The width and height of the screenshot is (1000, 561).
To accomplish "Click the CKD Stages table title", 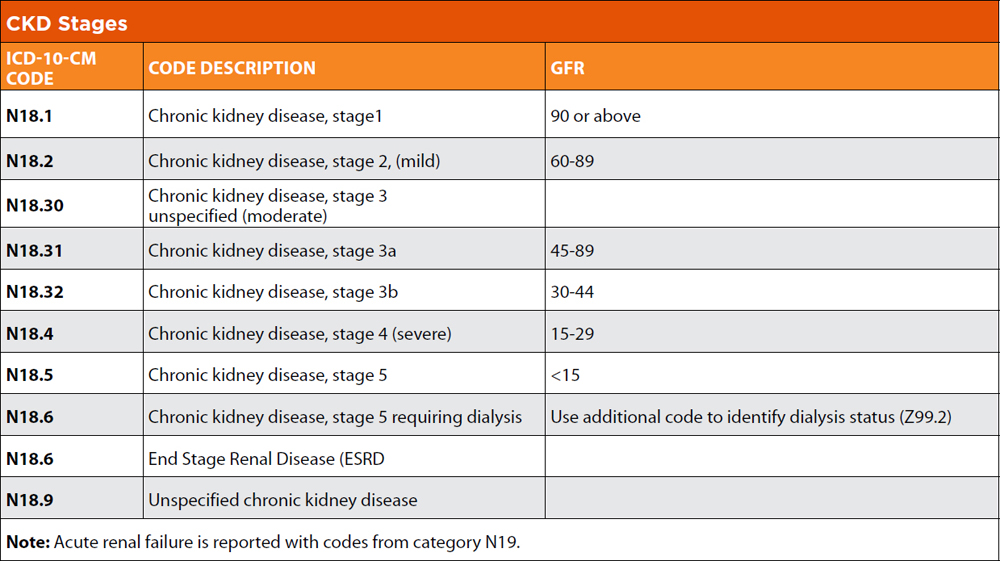I will [67, 23].
